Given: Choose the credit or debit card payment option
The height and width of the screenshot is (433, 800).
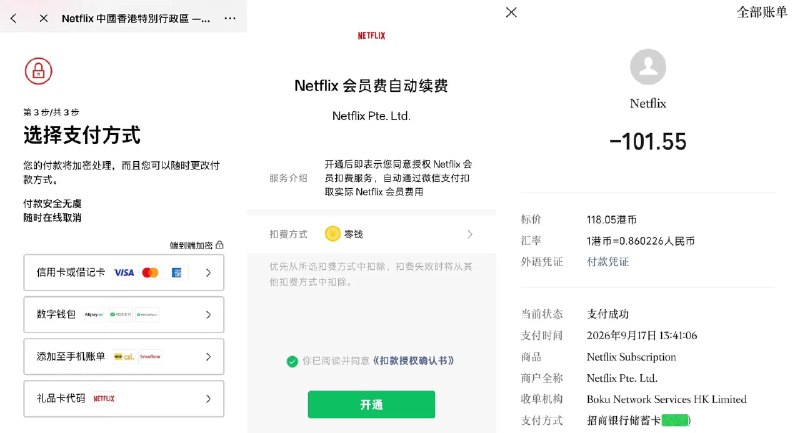Looking at the screenshot, I should [123, 273].
